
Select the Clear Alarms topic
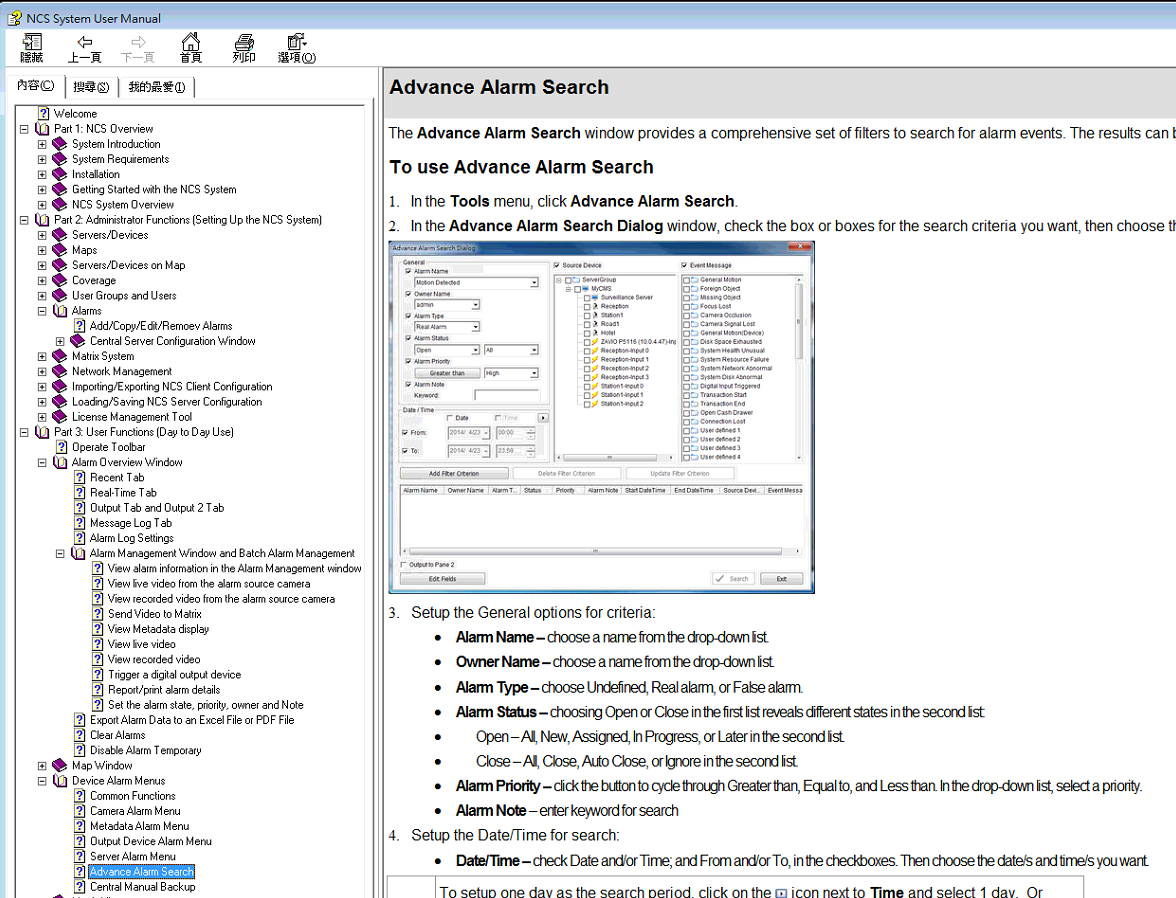117,735
